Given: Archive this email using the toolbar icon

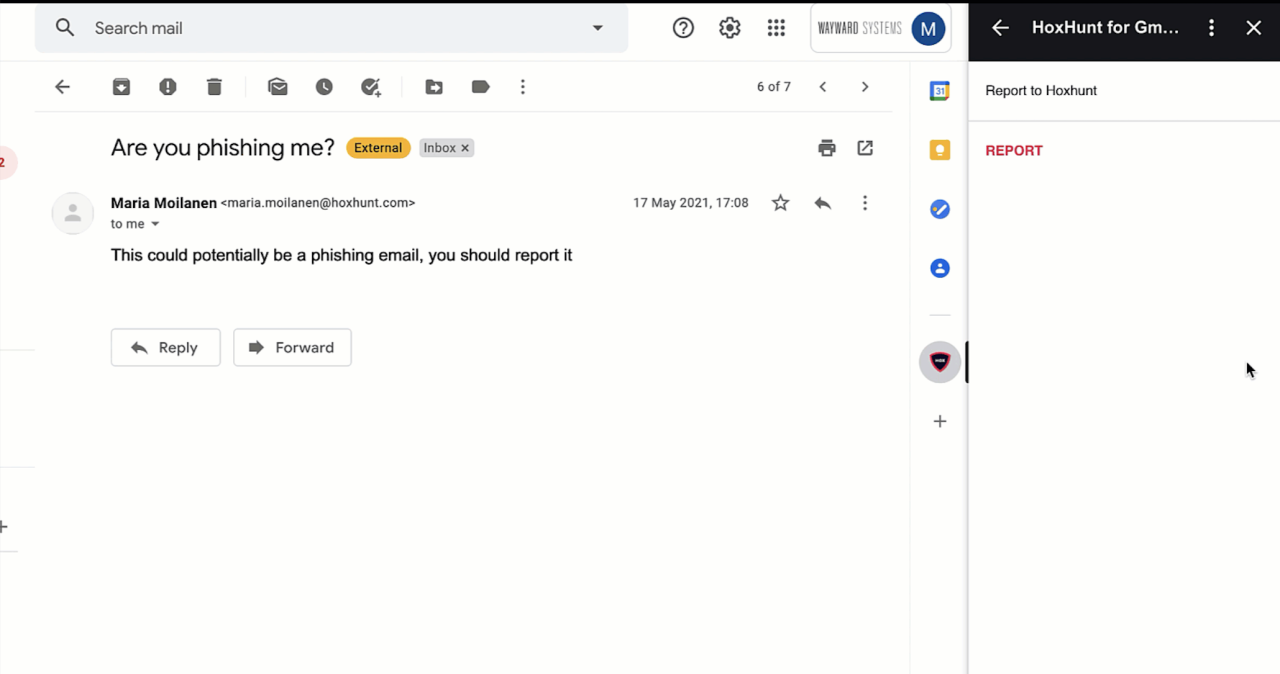Looking at the screenshot, I should click(121, 87).
